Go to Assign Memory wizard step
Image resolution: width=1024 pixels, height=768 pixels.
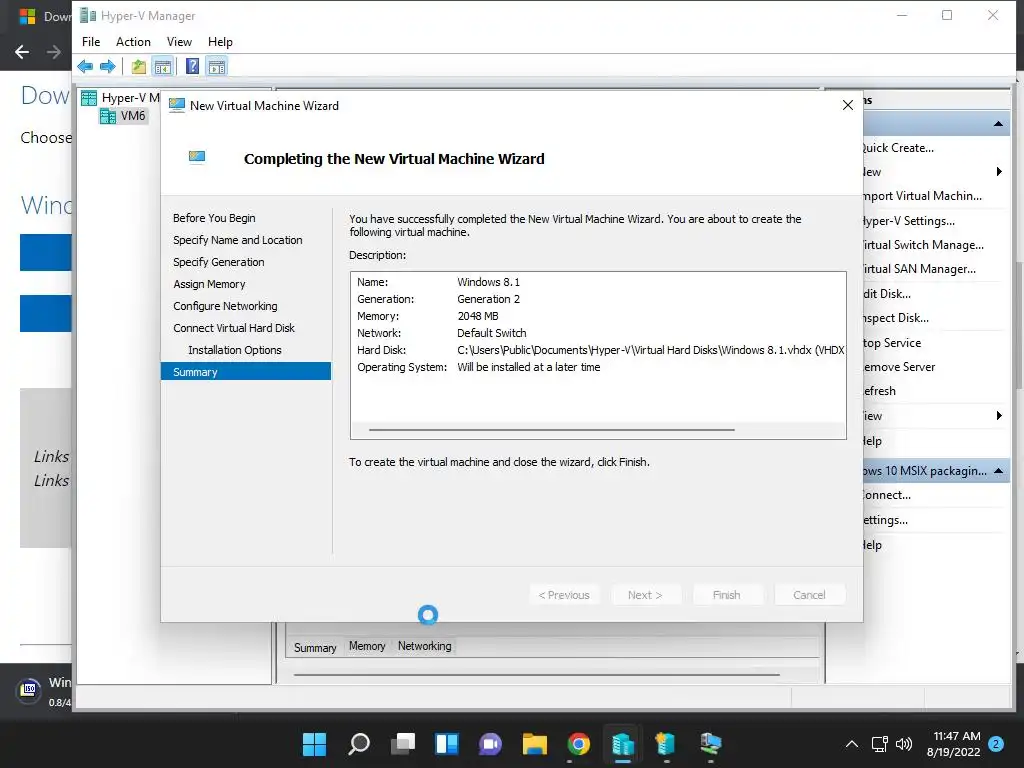[209, 284]
